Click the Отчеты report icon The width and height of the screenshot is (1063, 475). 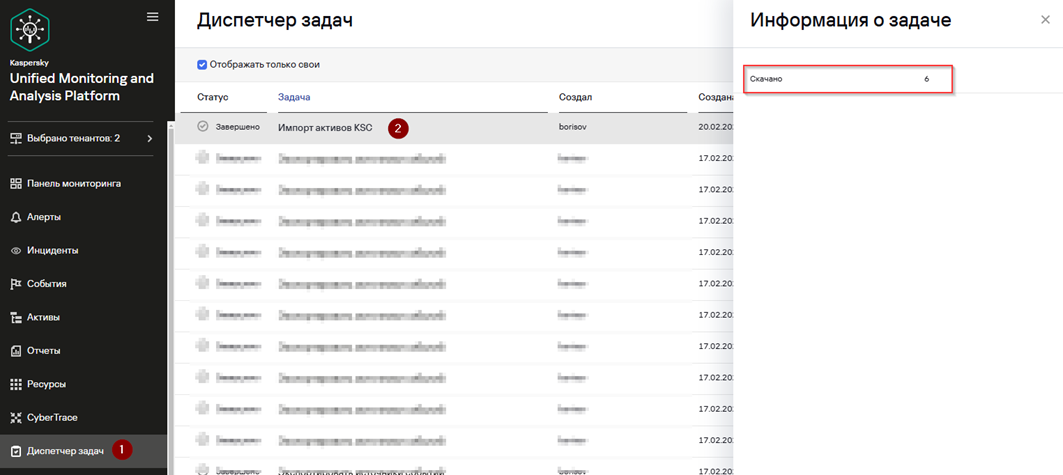17,351
